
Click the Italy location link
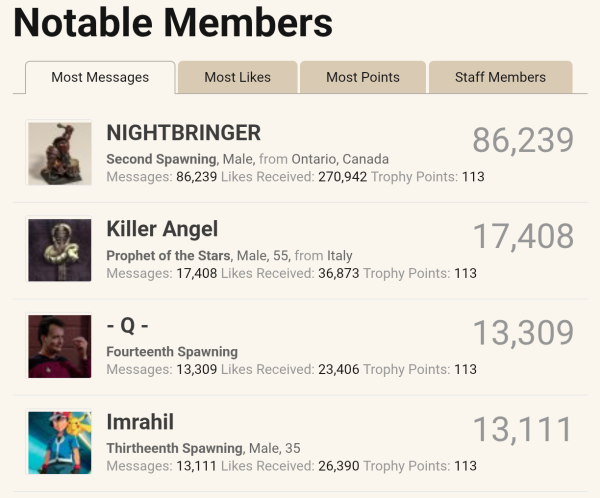[340, 255]
